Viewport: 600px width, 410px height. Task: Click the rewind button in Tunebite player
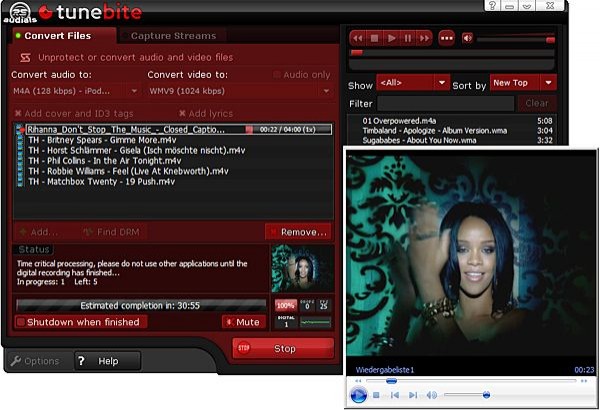[358, 38]
